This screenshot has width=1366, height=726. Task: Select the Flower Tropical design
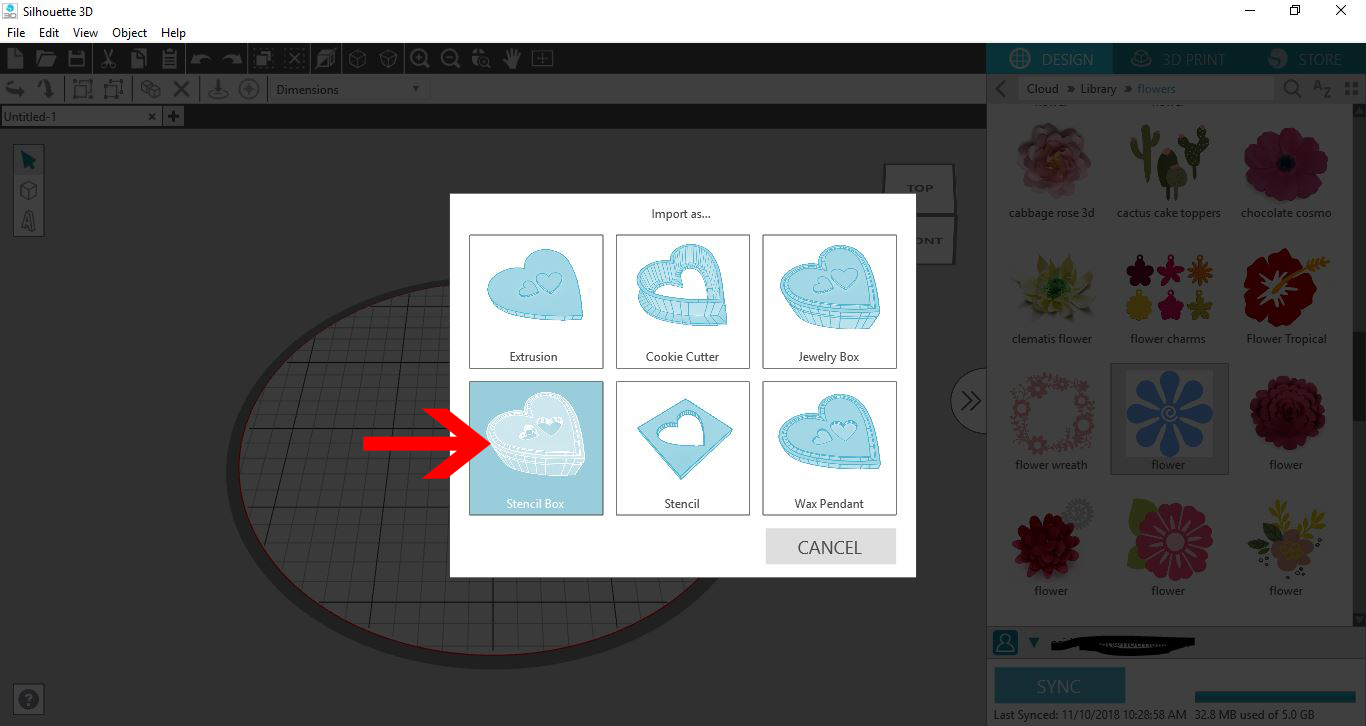[x=1286, y=296]
